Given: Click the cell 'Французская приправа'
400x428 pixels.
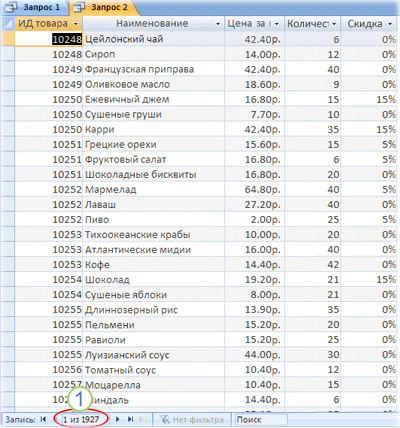Looking at the screenshot, I should tap(153, 69).
